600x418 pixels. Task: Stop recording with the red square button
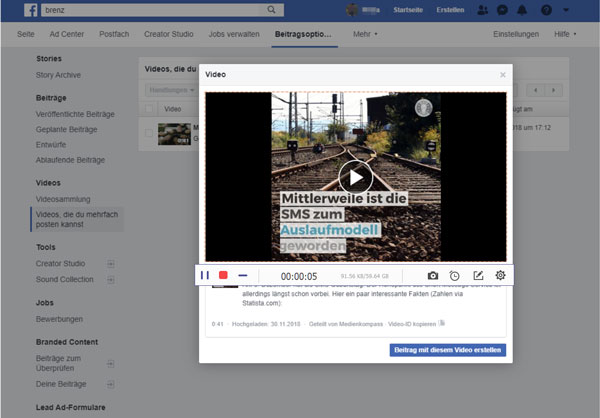point(223,275)
